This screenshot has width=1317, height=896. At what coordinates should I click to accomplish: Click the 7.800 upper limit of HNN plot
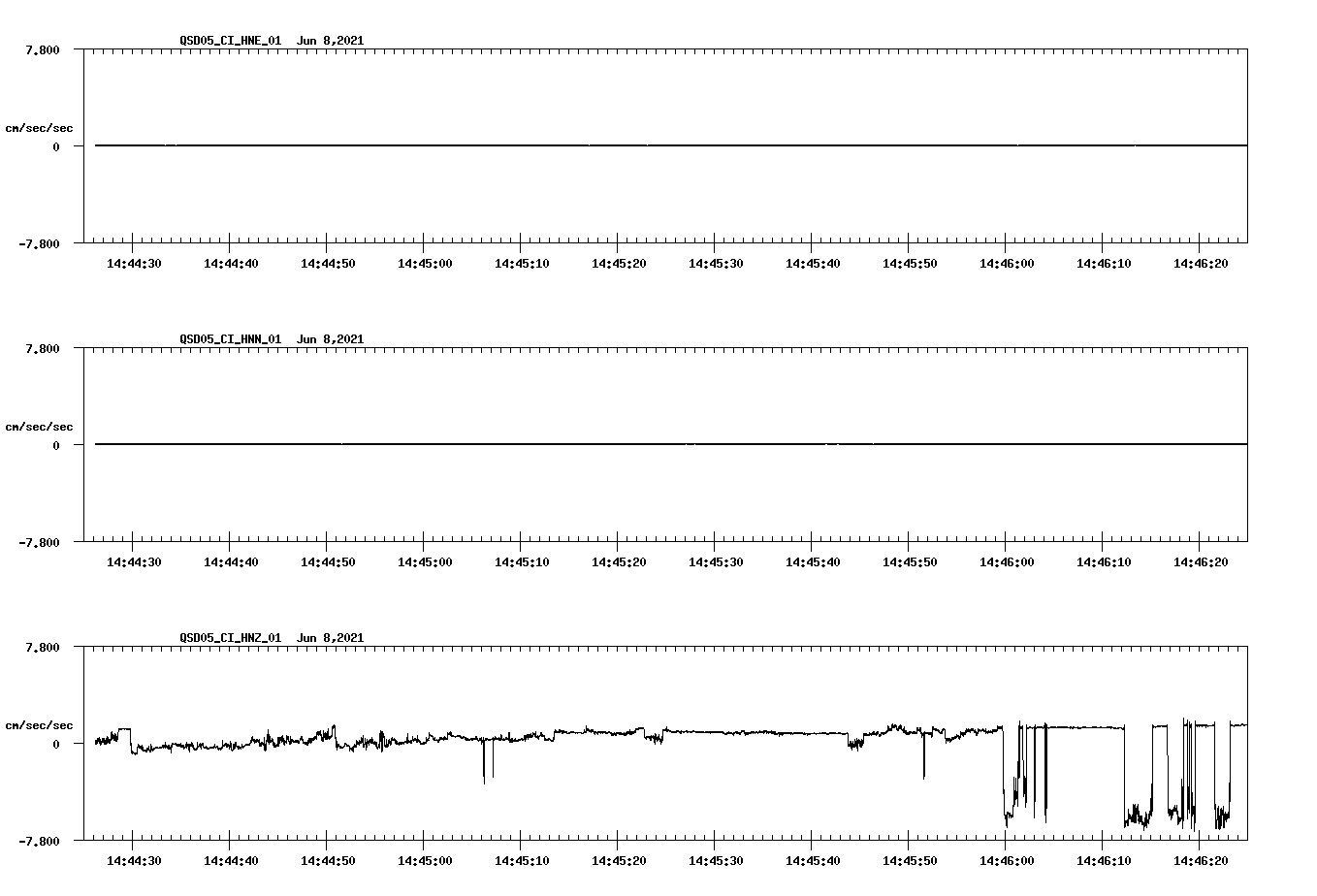tap(43, 348)
